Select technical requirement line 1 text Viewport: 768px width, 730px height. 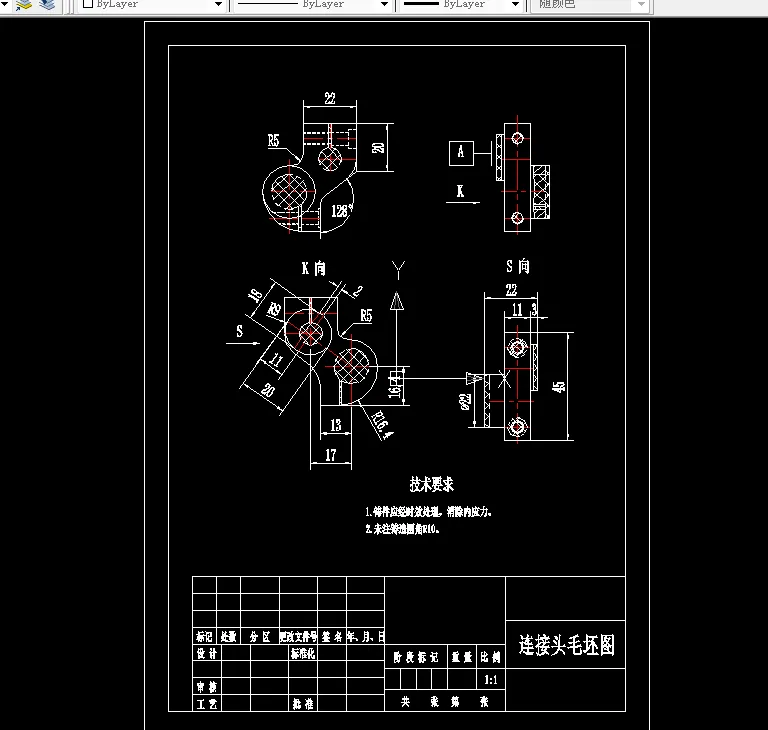[x=428, y=512]
